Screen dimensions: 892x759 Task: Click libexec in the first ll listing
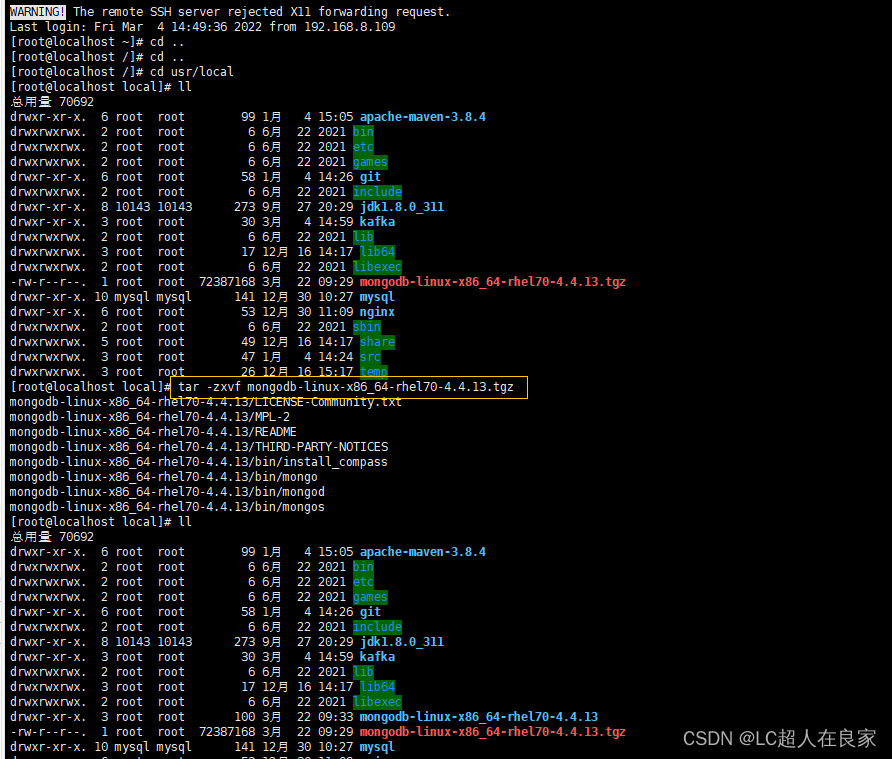[377, 267]
